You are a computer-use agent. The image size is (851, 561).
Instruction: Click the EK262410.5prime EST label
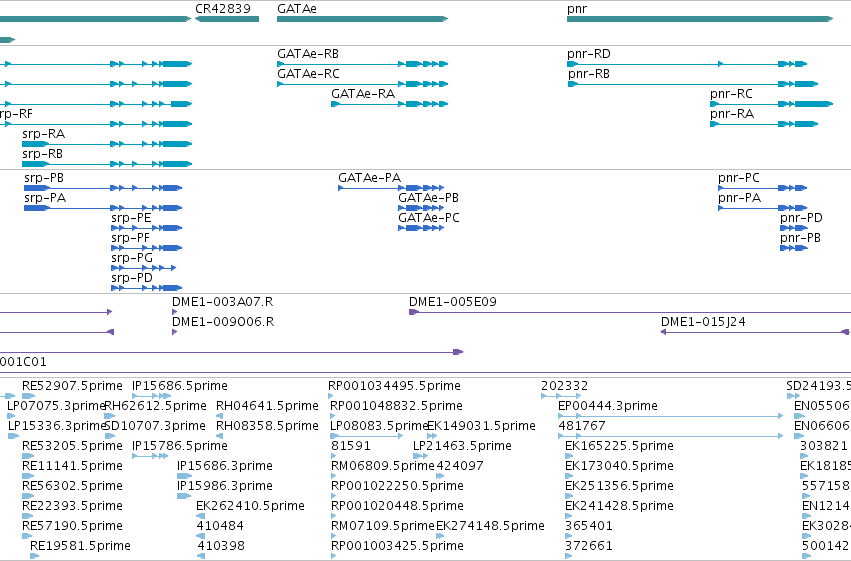(x=250, y=507)
